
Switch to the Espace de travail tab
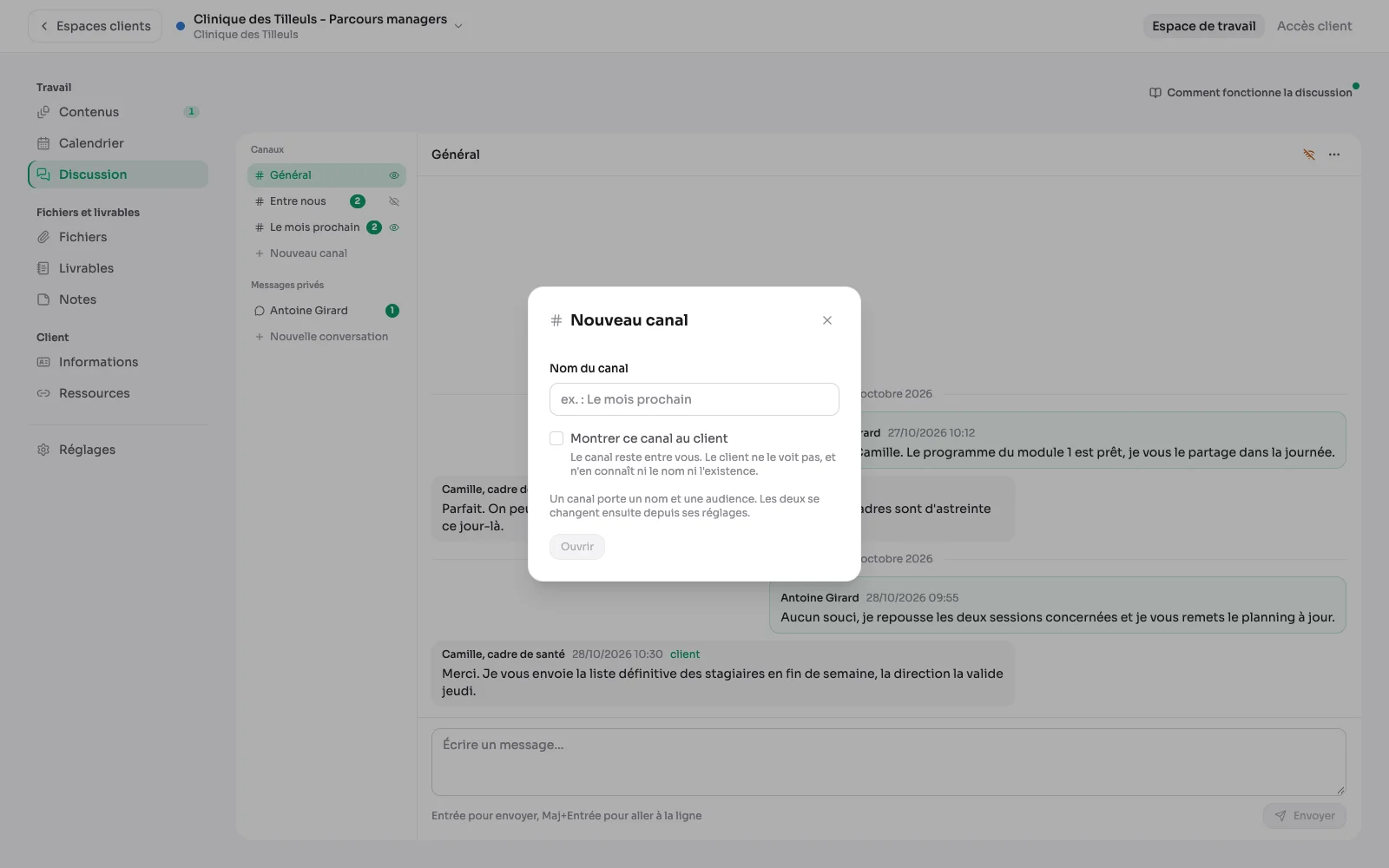[x=1203, y=26]
